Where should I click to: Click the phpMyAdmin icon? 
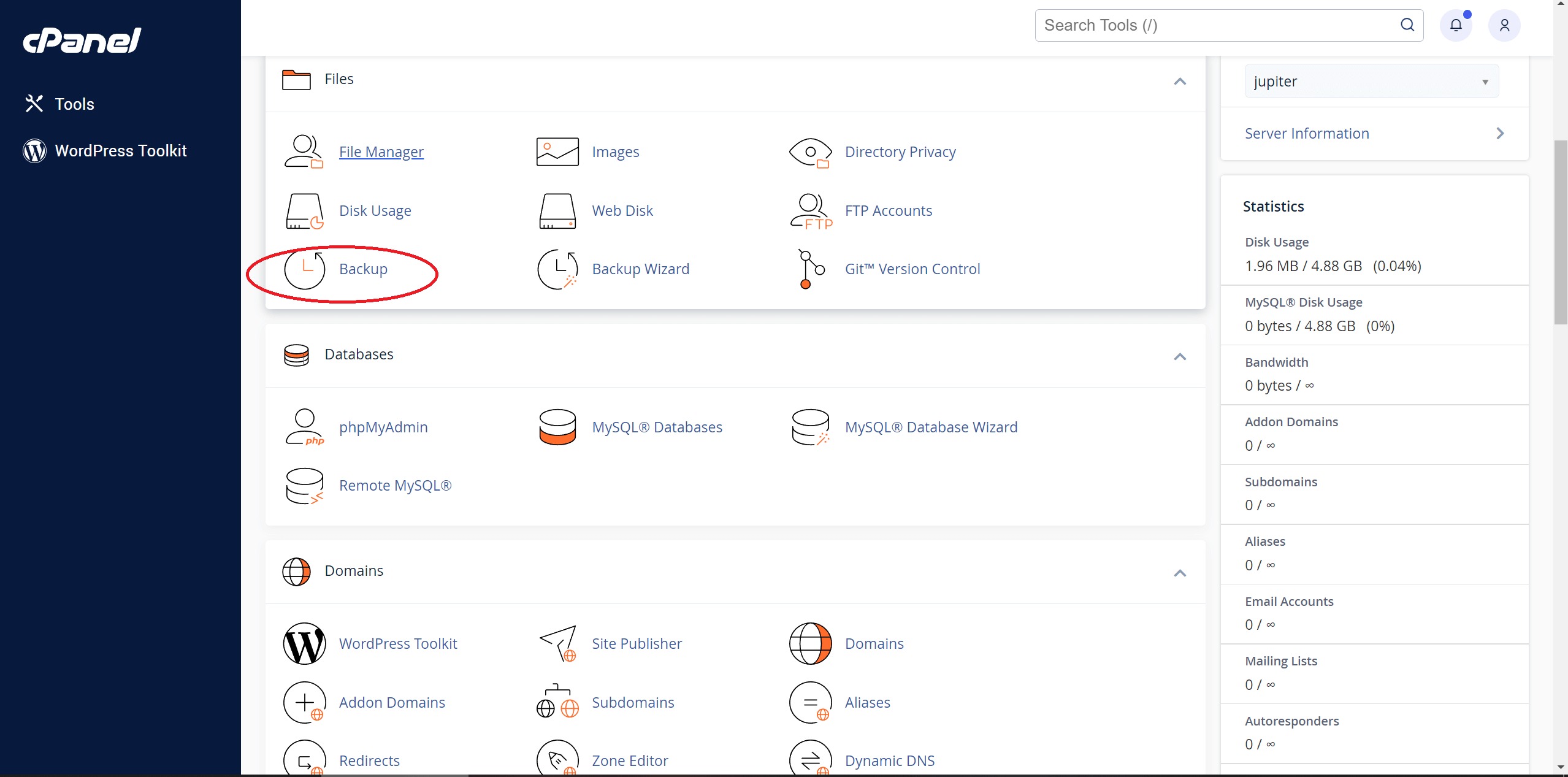[x=304, y=427]
